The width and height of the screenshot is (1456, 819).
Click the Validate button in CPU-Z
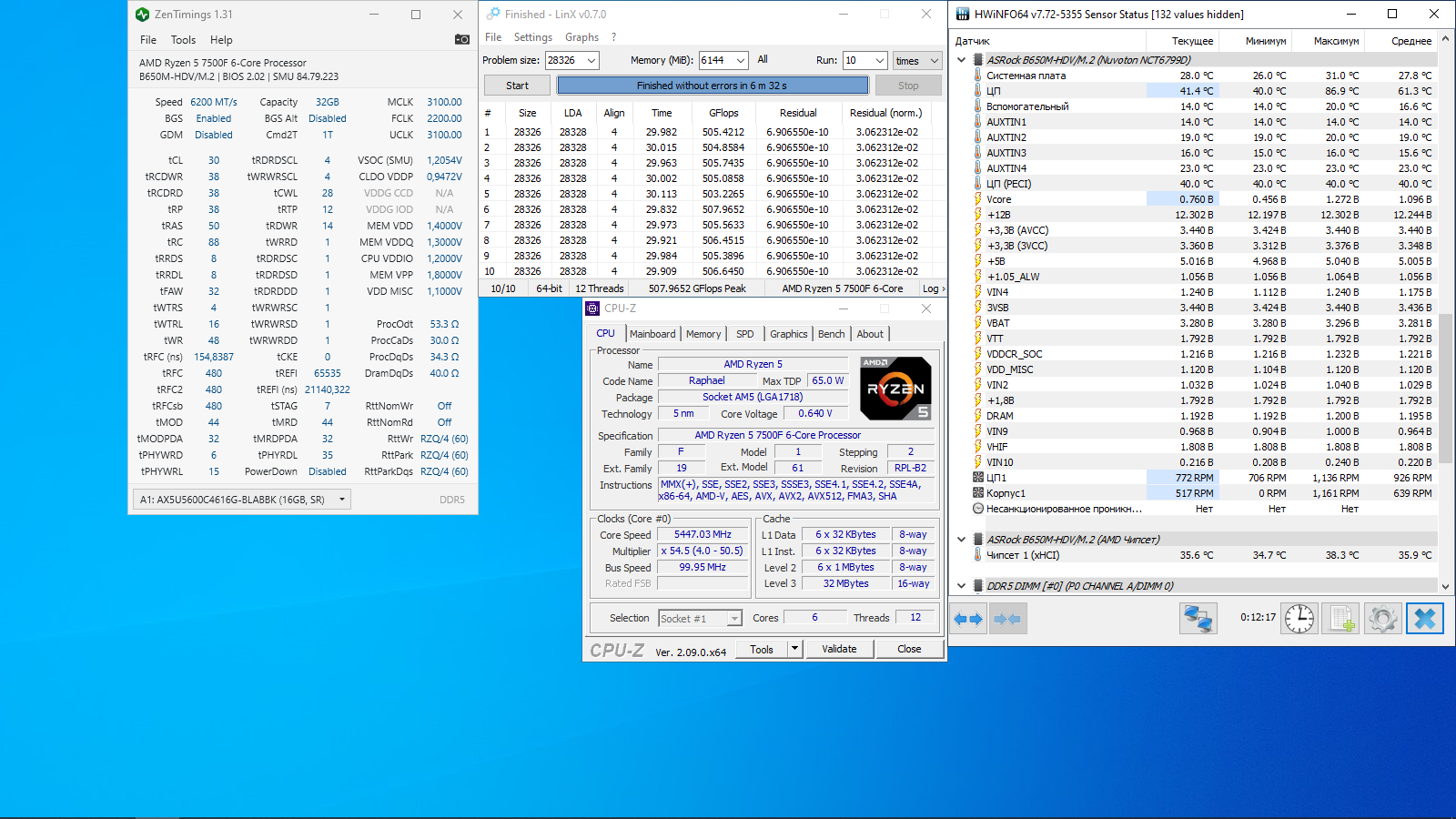tap(839, 649)
